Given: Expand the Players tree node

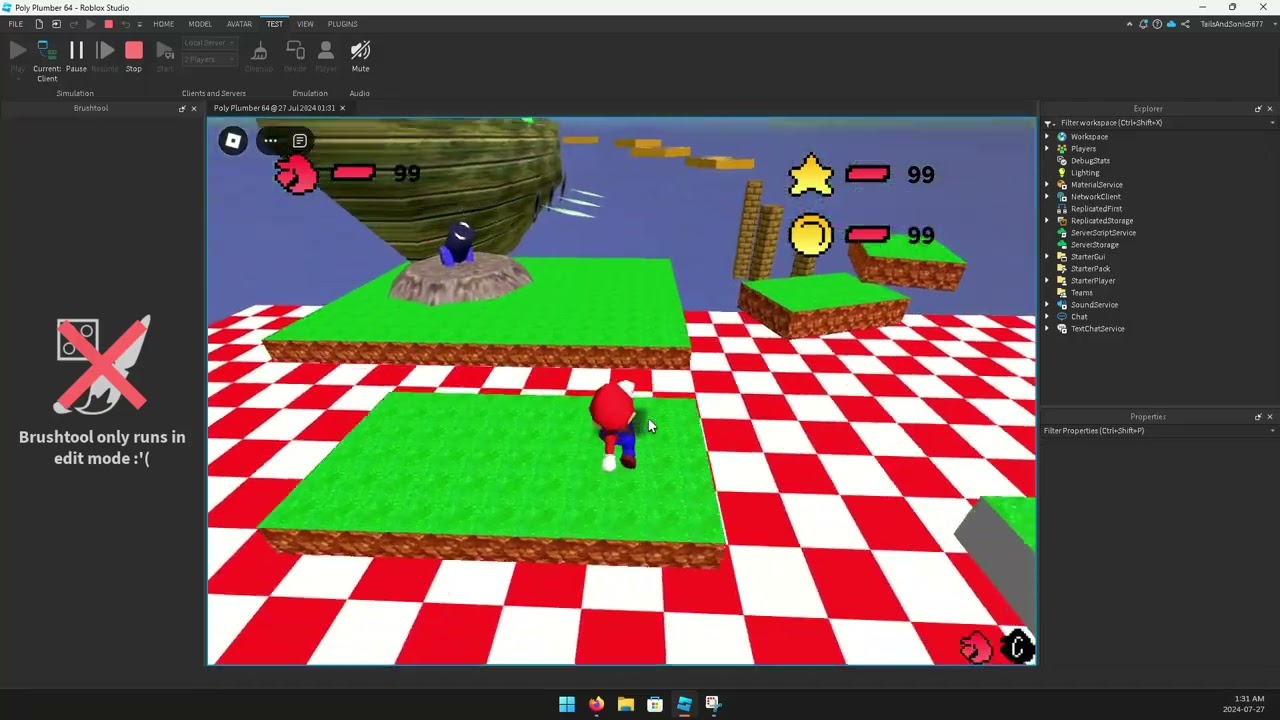Looking at the screenshot, I should pos(1047,149).
